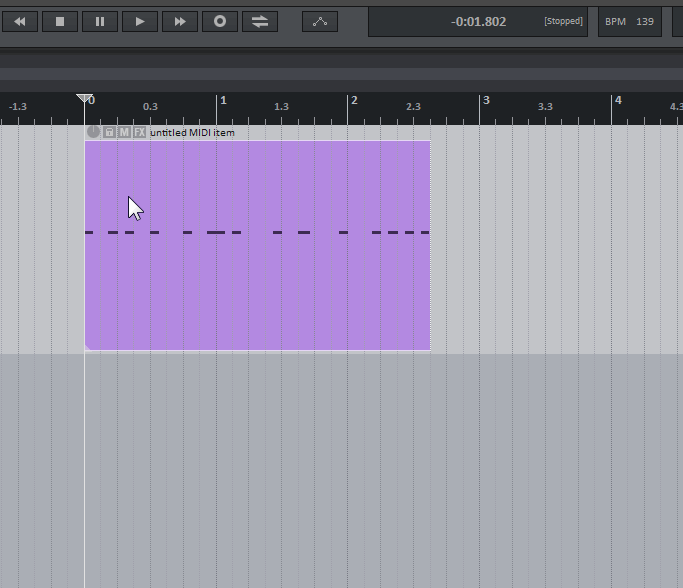The image size is (683, 588).
Task: Arm recording with the record button
Action: click(x=220, y=21)
